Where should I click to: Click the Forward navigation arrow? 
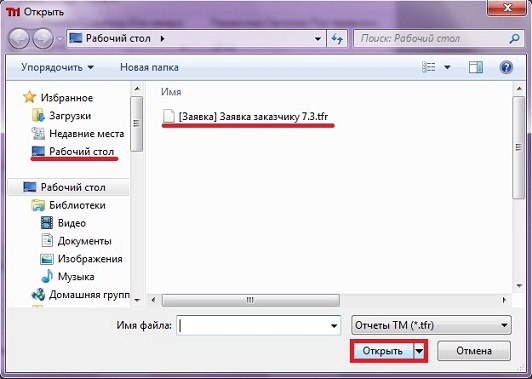43,38
